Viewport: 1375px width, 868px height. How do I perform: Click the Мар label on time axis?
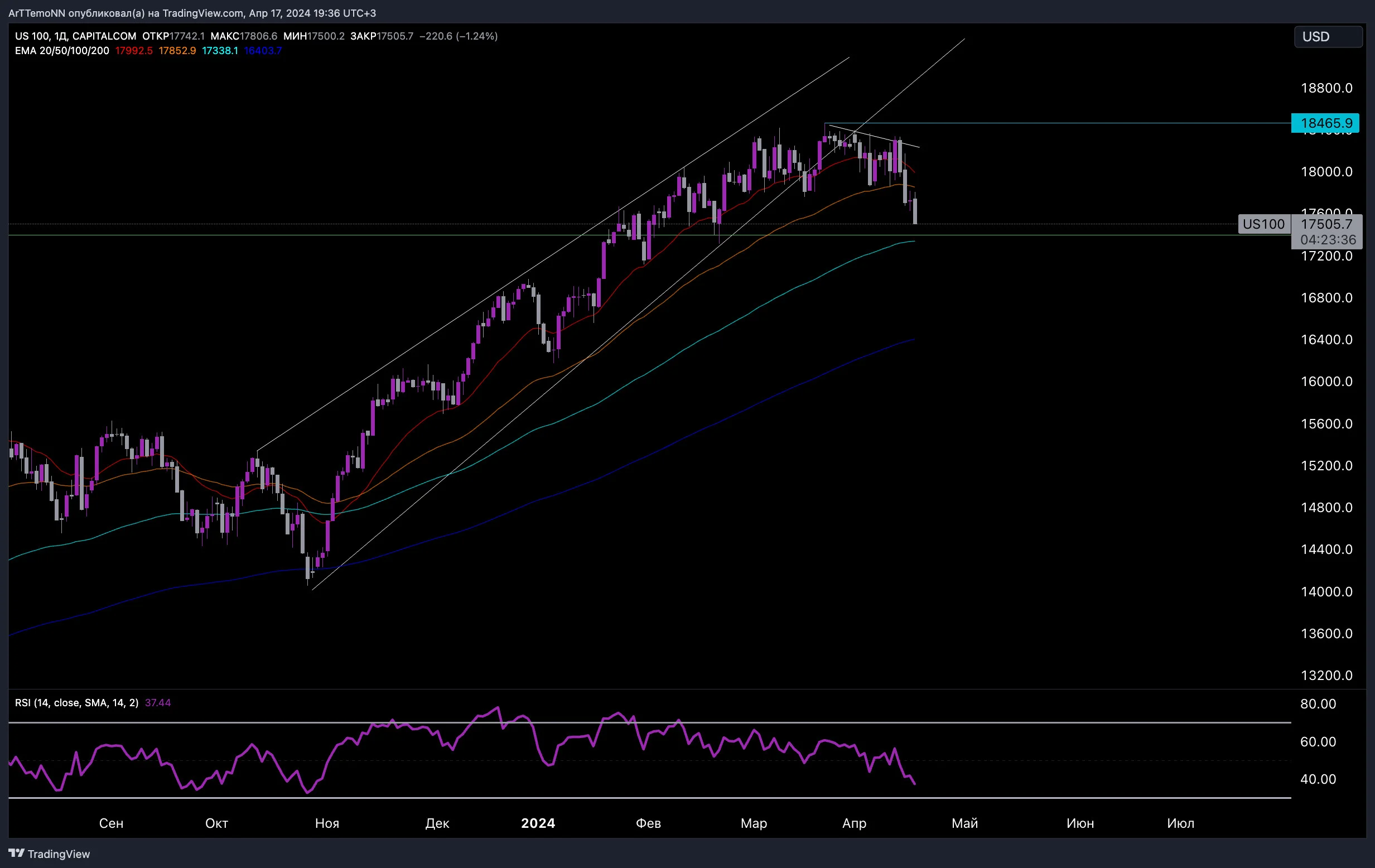pos(754,823)
